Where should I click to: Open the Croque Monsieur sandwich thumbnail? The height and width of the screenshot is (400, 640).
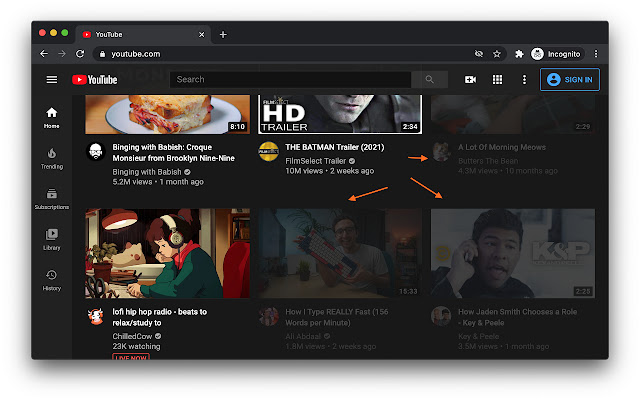click(167, 114)
